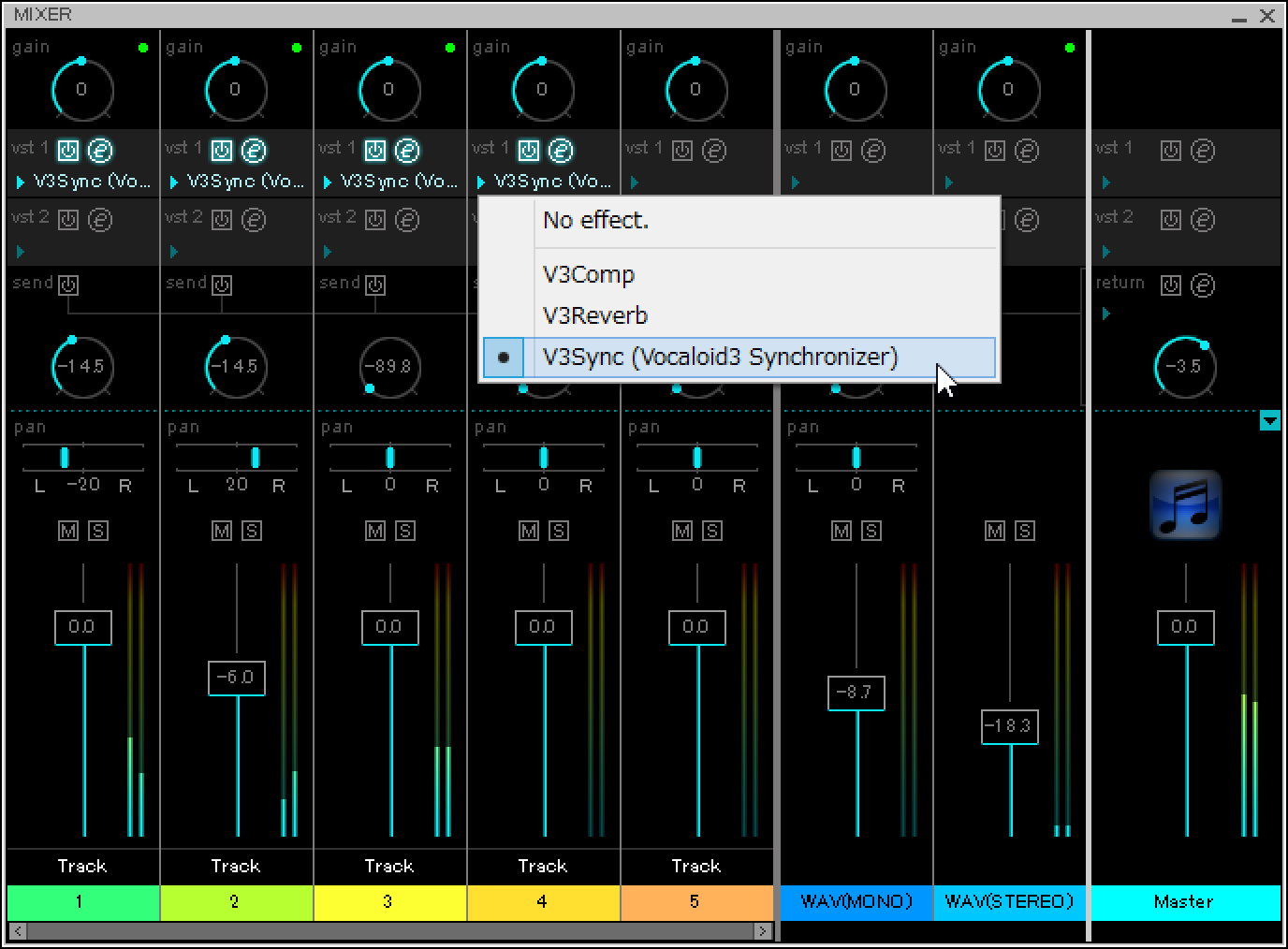1288x949 pixels.
Task: Open vst 2 effect editor on Track 3
Action: tap(407, 219)
